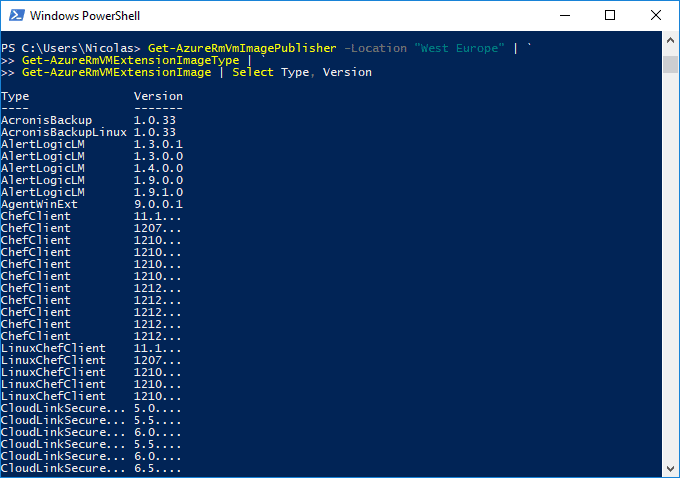Click the Type column header

[15, 96]
